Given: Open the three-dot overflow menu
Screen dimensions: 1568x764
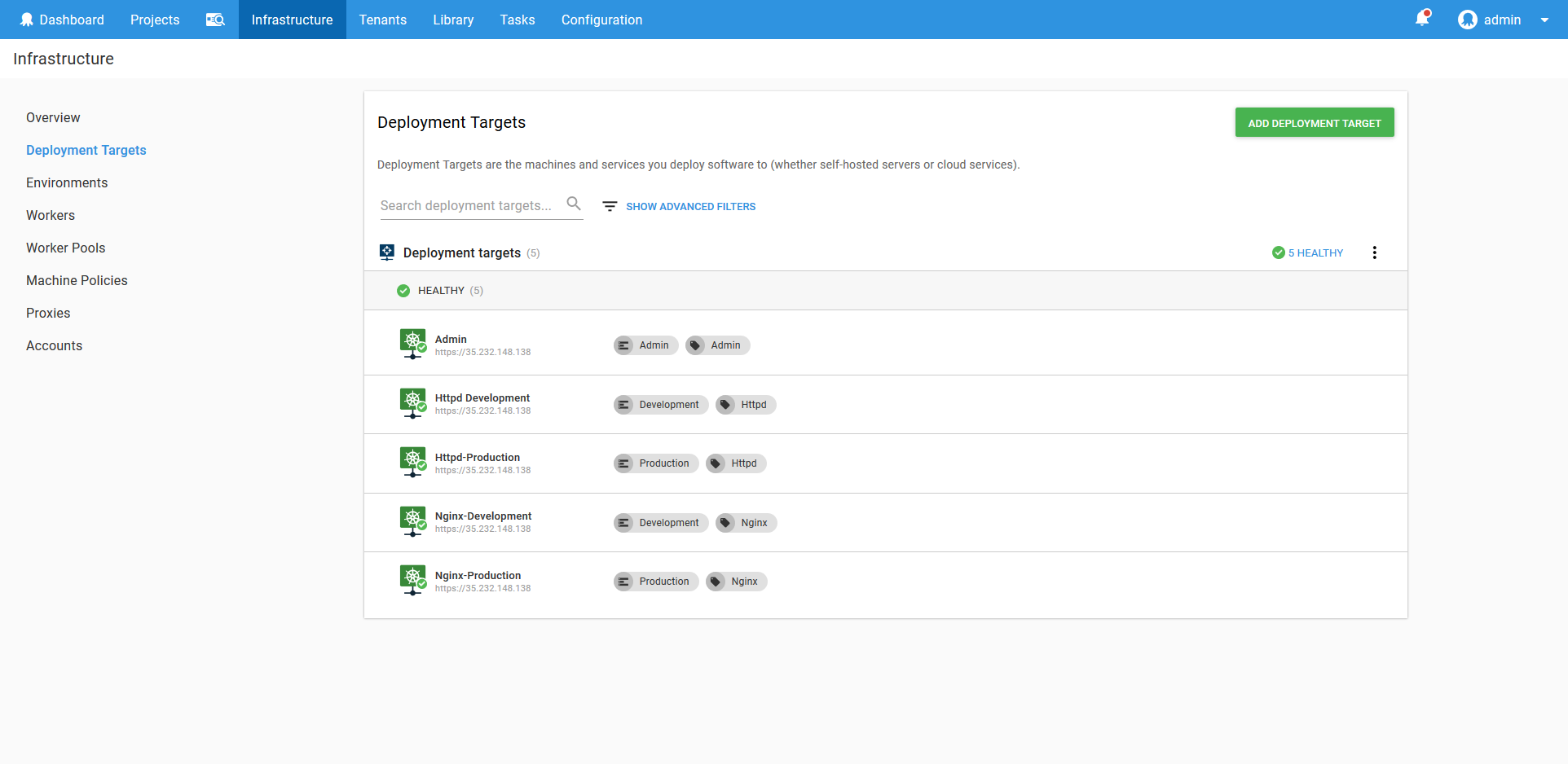Looking at the screenshot, I should [1374, 252].
